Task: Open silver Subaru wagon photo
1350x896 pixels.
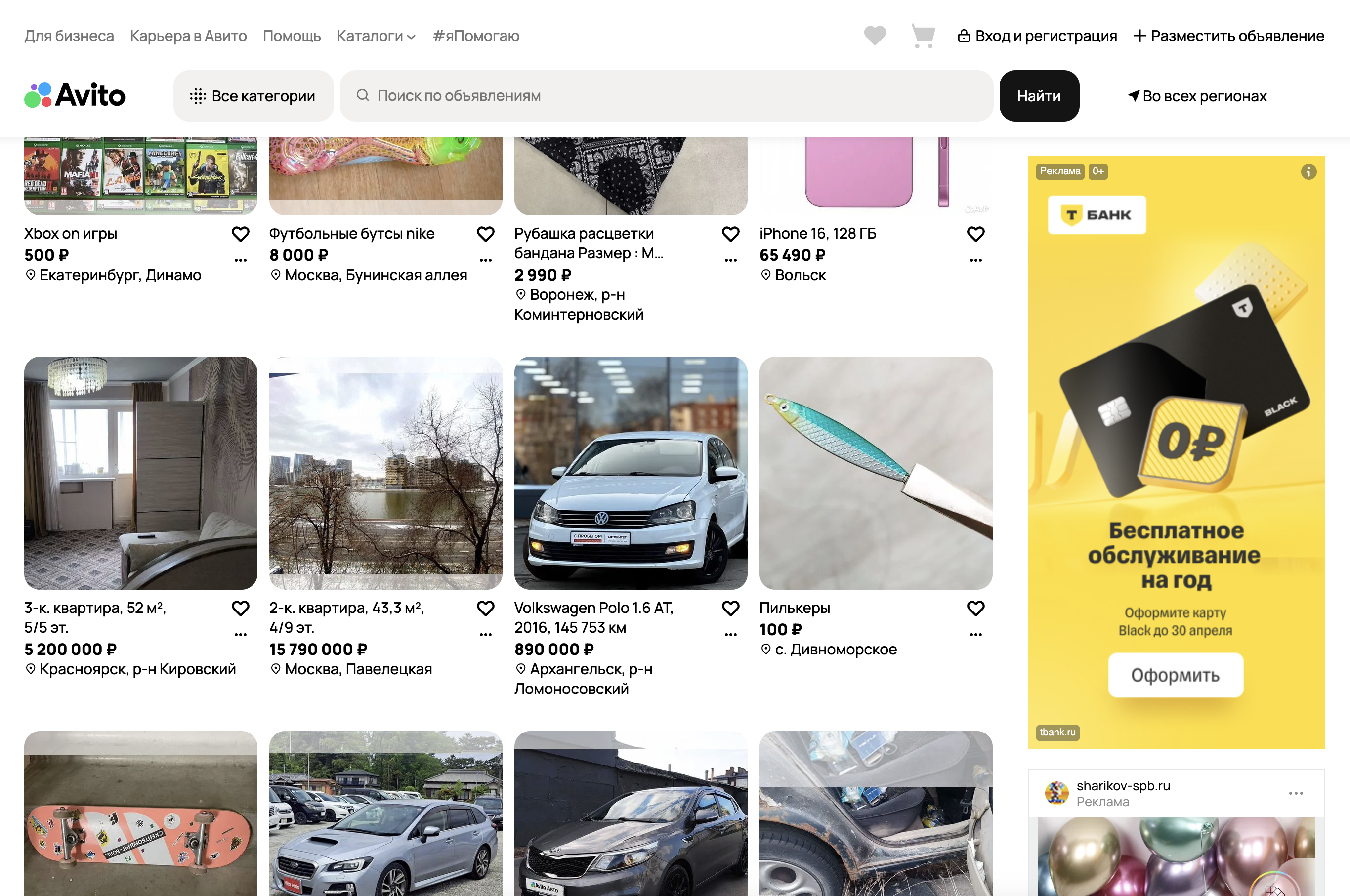Action: (386, 814)
